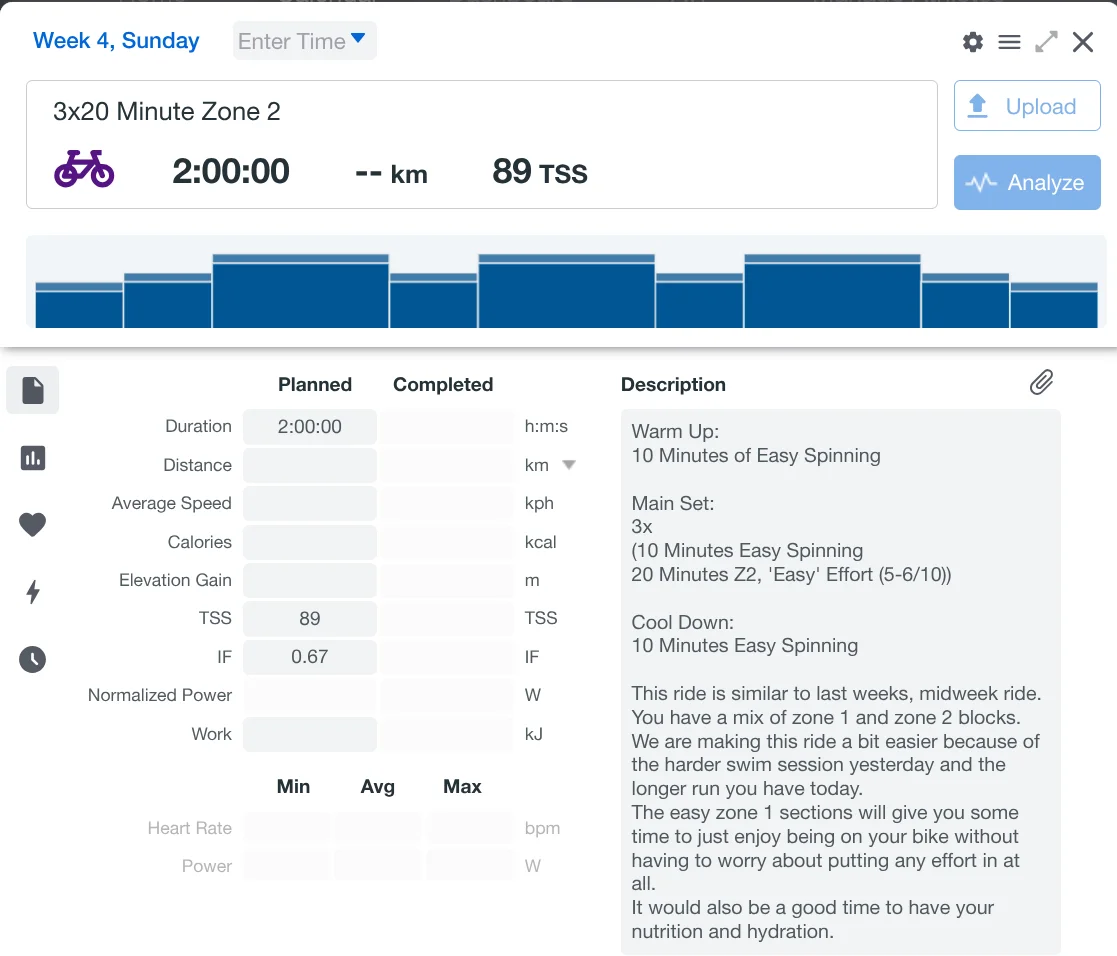Click the Week 4, Sunday link

click(x=116, y=41)
